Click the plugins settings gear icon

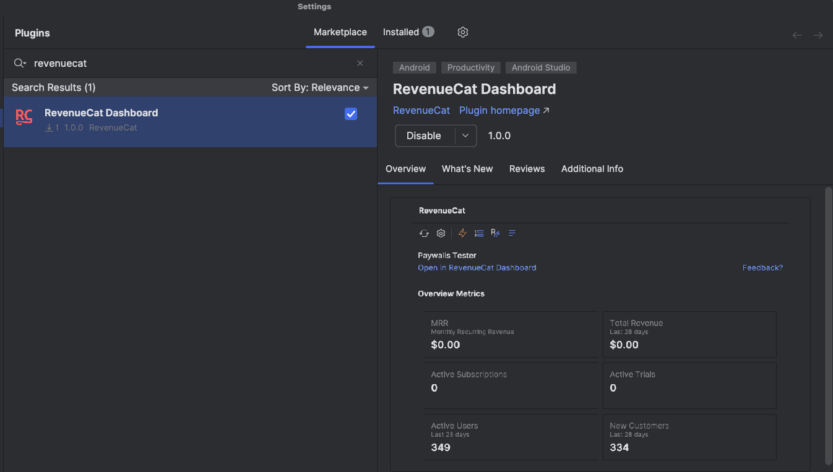pos(462,32)
